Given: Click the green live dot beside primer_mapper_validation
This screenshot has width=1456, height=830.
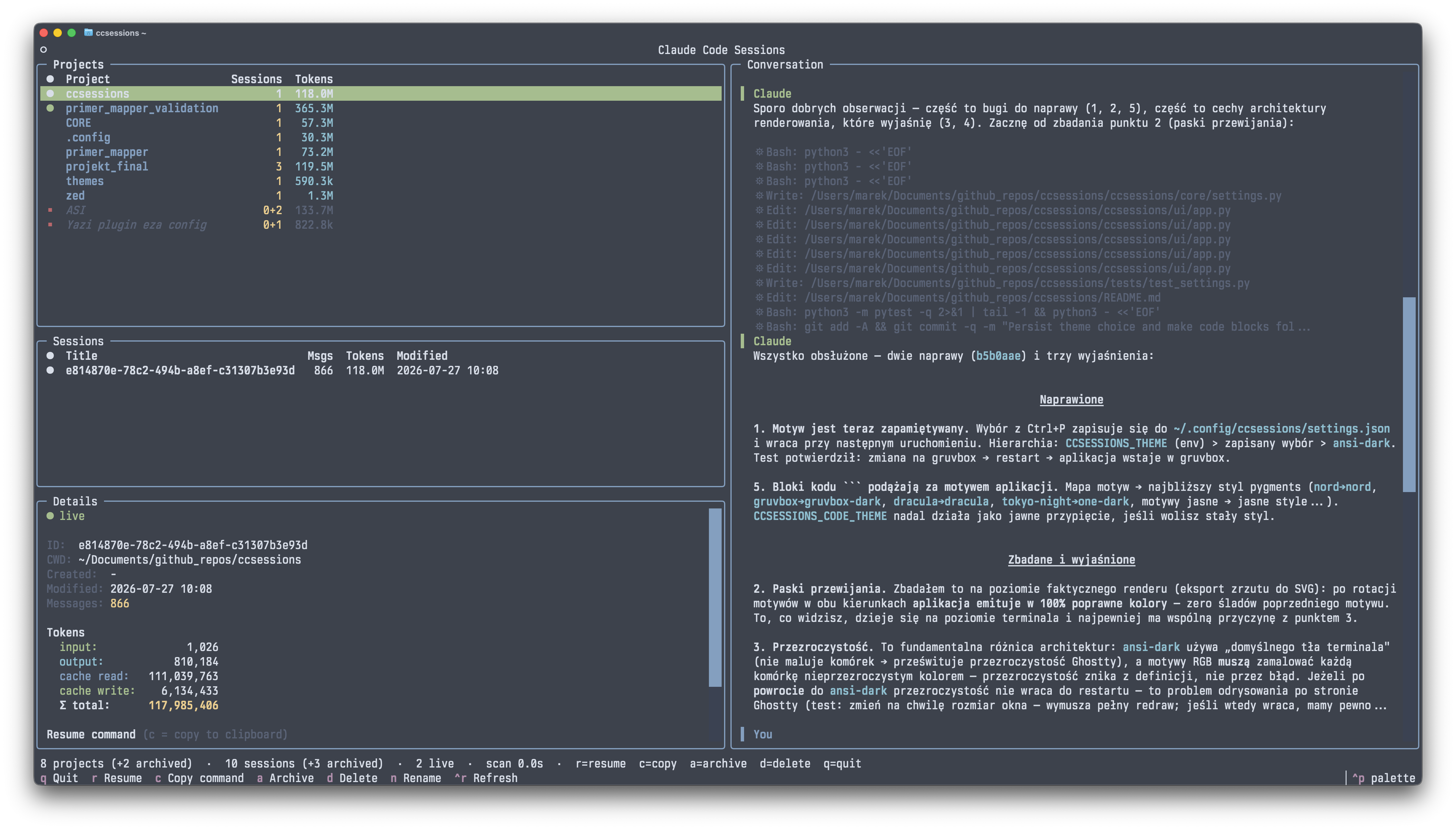Looking at the screenshot, I should tap(50, 108).
